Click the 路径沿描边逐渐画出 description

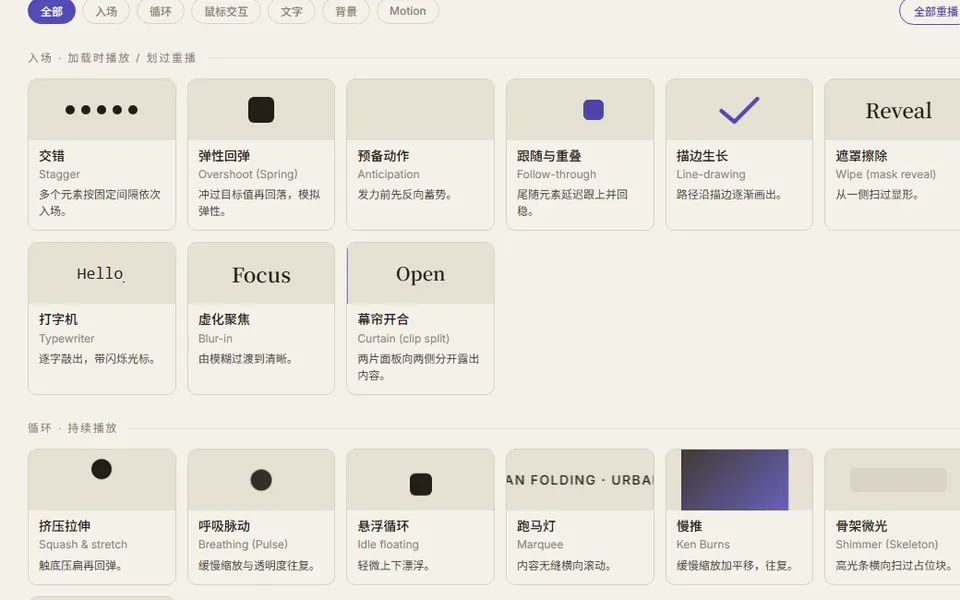729,195
